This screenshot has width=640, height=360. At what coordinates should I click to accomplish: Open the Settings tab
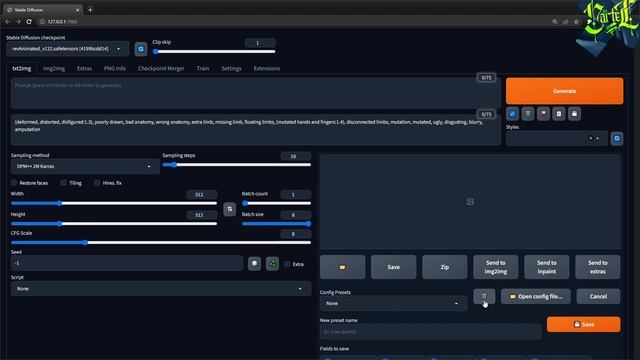[x=231, y=69]
